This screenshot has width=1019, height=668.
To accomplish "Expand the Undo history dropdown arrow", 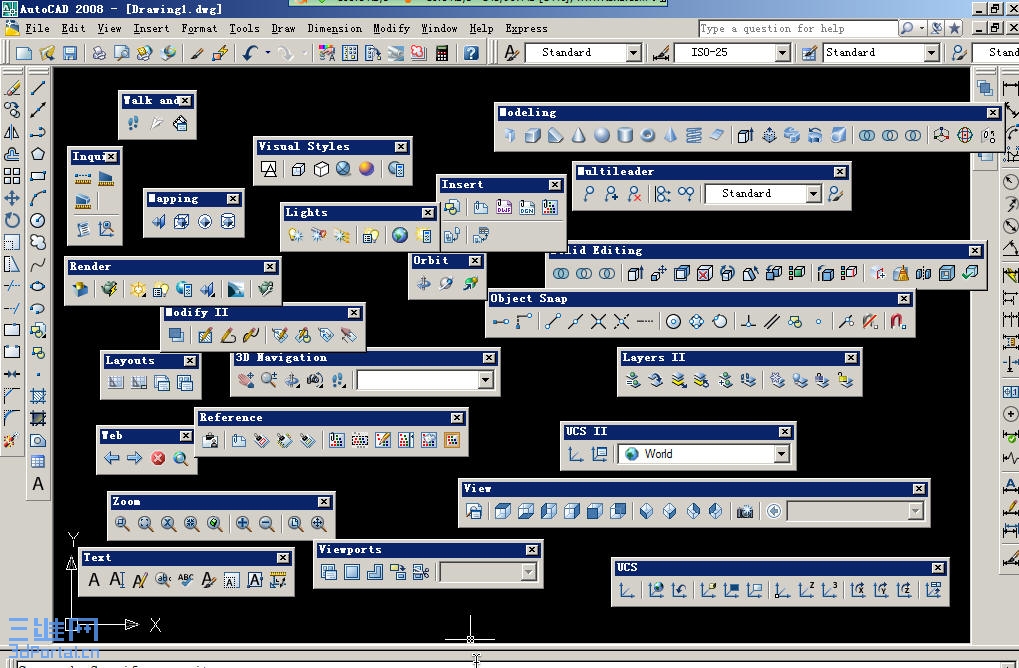I will coord(267,53).
